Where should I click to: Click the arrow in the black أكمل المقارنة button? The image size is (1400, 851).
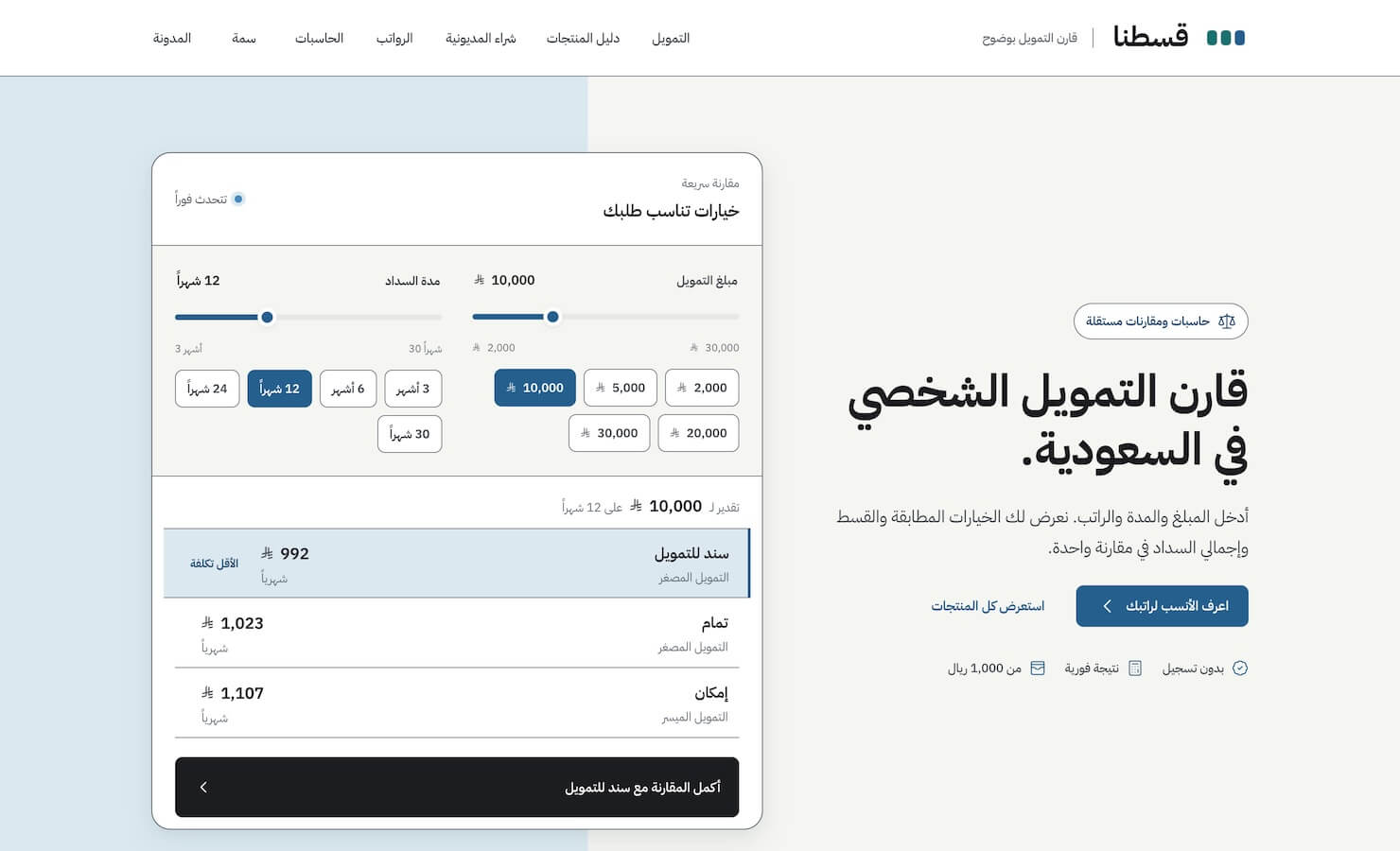pyautogui.click(x=203, y=787)
